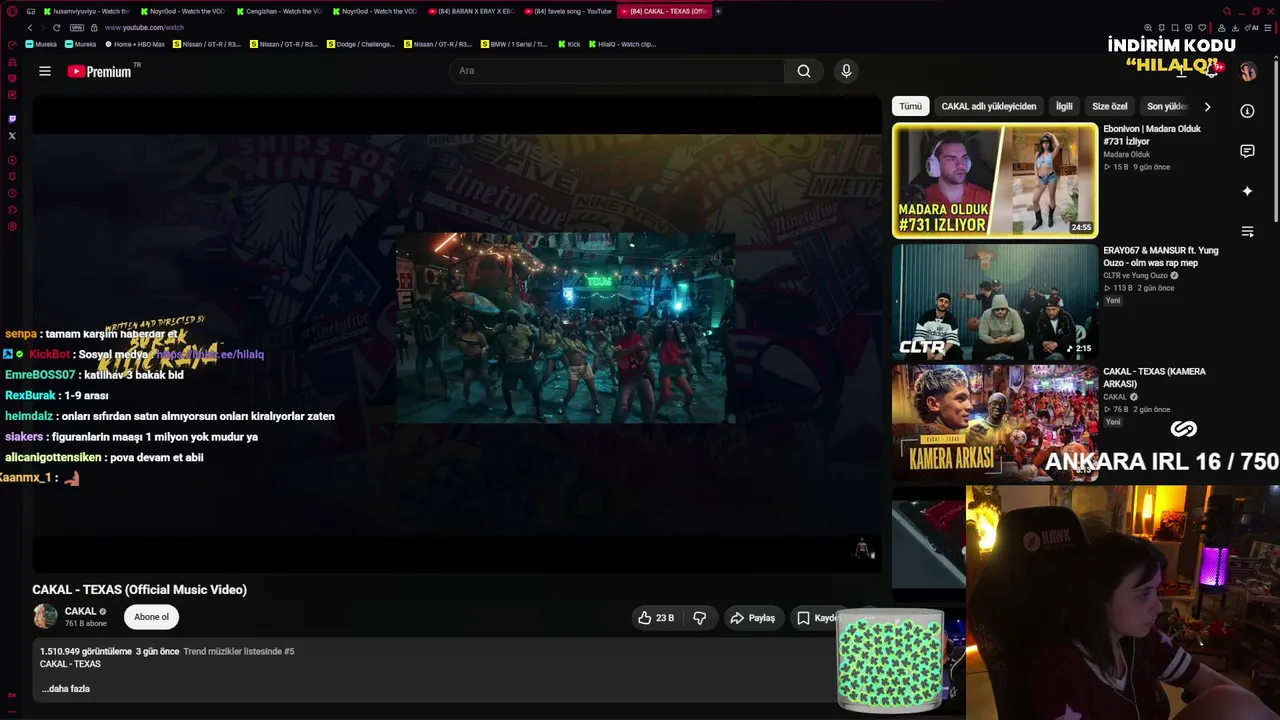Image resolution: width=1280 pixels, height=720 pixels.
Task: Click the CAKAL - TEXAS video player
Action: click(456, 334)
